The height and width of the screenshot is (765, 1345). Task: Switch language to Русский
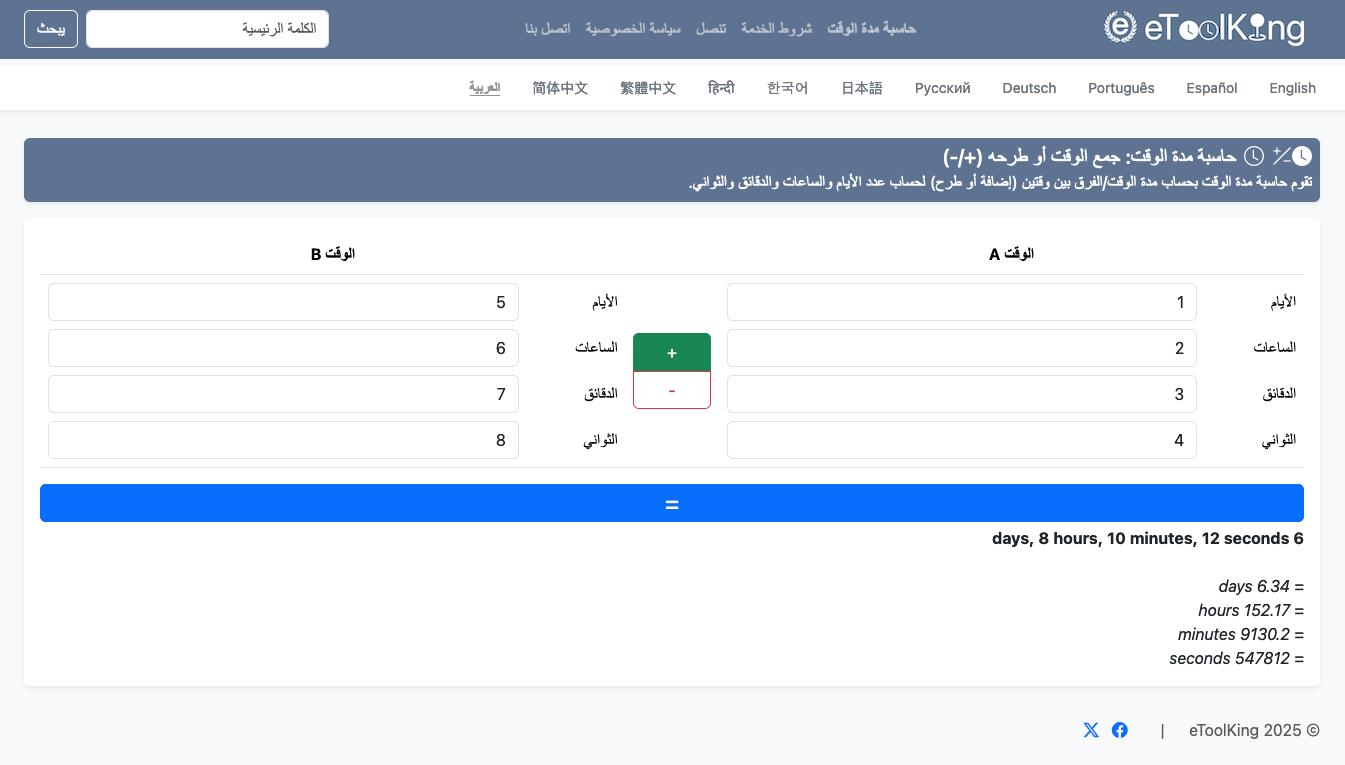tap(942, 88)
